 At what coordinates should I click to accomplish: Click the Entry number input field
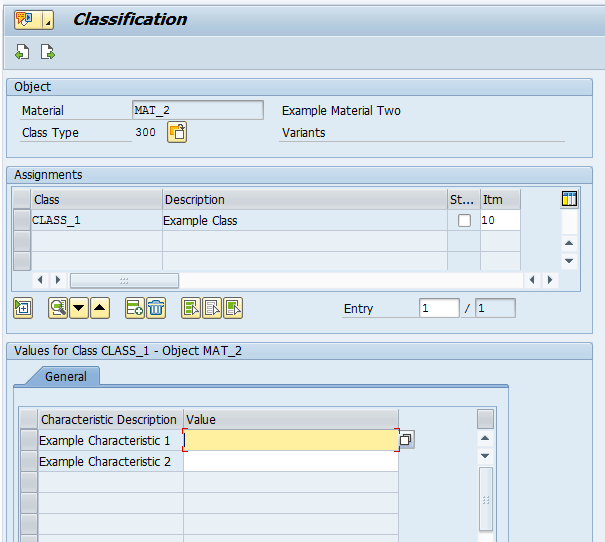click(x=439, y=308)
